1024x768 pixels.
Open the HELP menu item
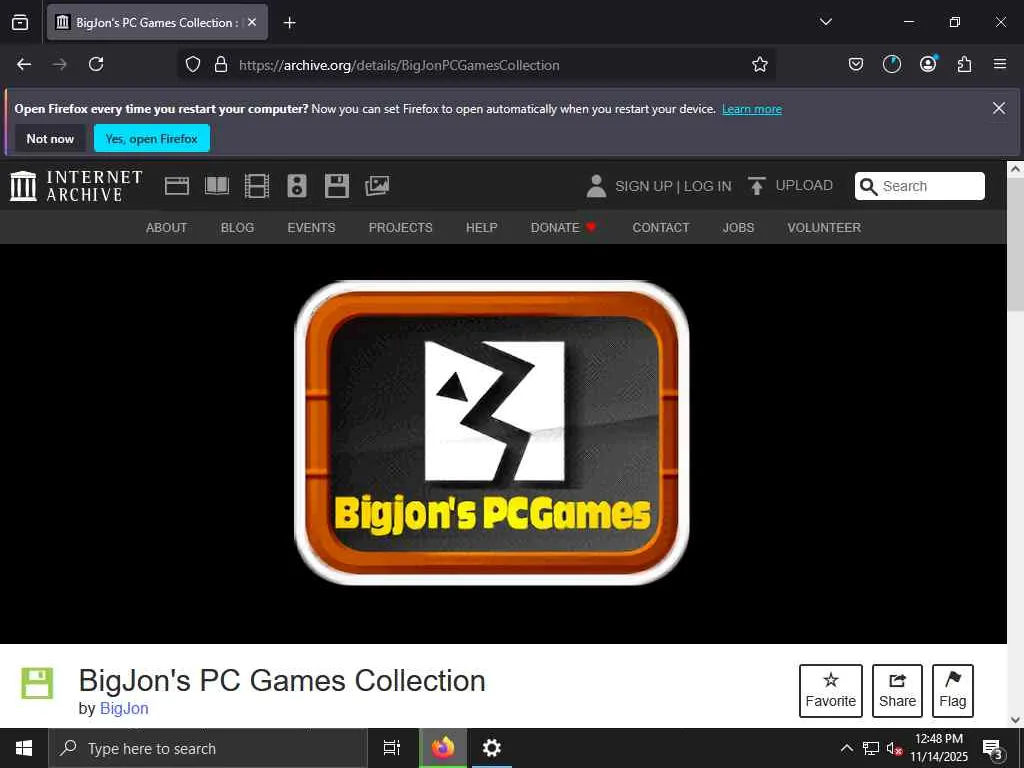point(481,227)
